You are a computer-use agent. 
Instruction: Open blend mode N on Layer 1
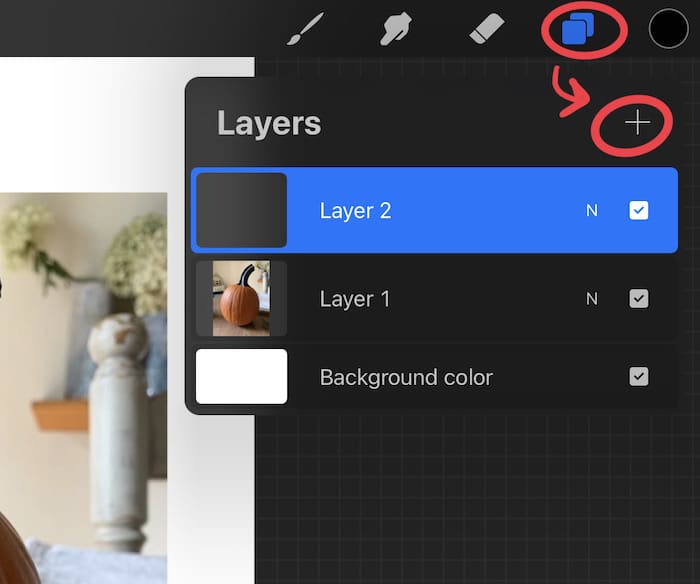tap(592, 299)
